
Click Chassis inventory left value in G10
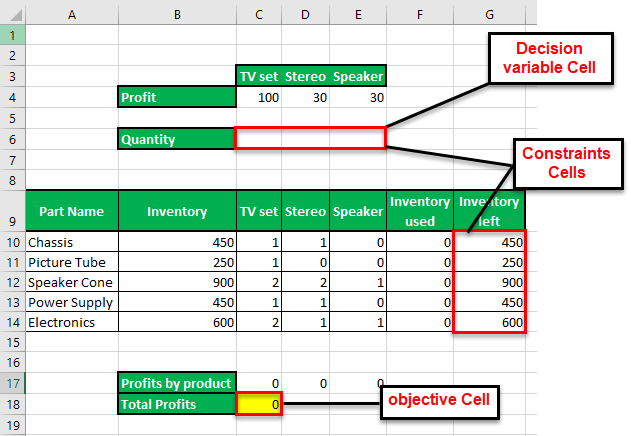click(489, 242)
